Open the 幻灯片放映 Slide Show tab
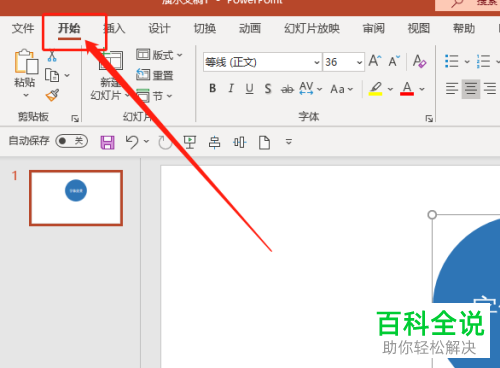 pos(312,28)
